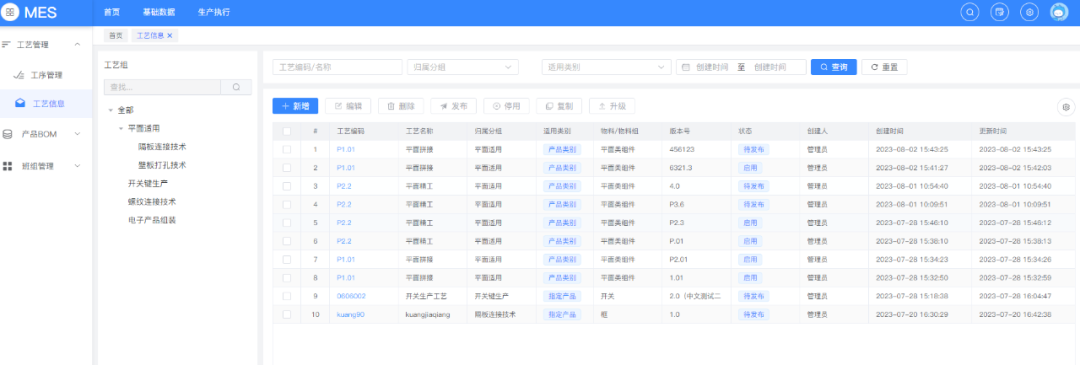Focus the 工艺编码/名称 input field
This screenshot has height=365, width=1080.
point(338,67)
